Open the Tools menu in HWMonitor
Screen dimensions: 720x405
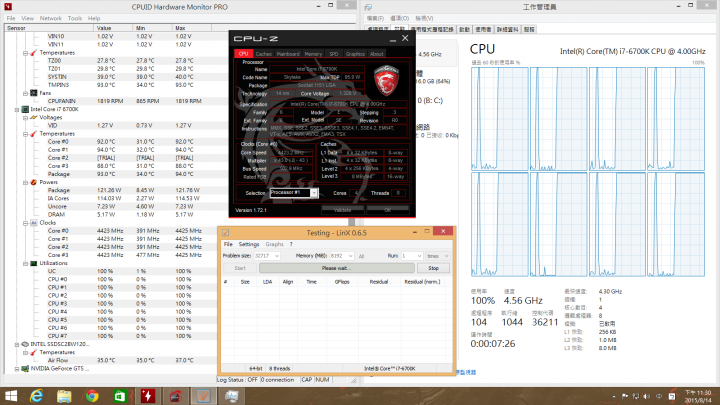click(x=75, y=18)
